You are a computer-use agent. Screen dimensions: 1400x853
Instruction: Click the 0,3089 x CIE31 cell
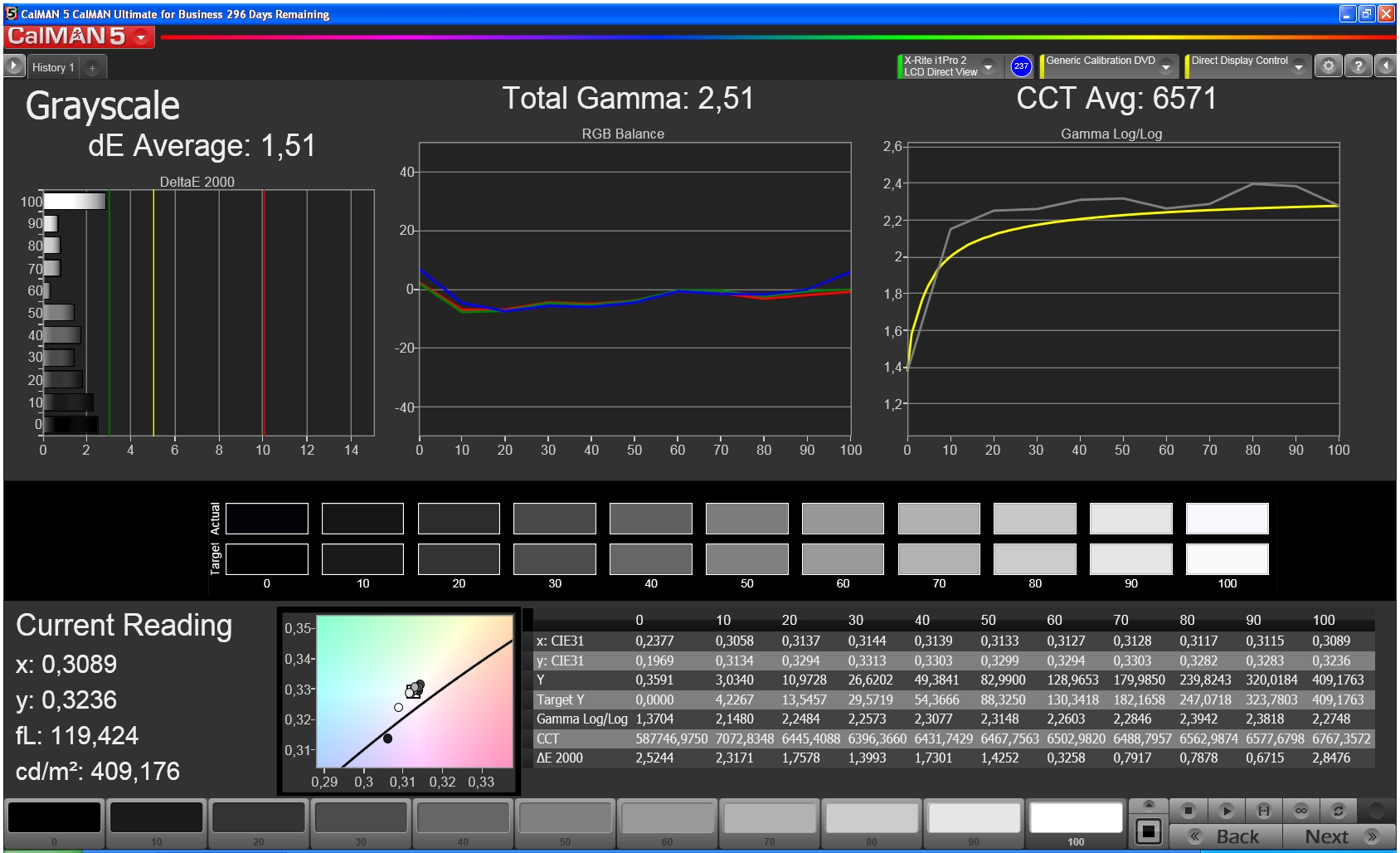click(x=1331, y=641)
